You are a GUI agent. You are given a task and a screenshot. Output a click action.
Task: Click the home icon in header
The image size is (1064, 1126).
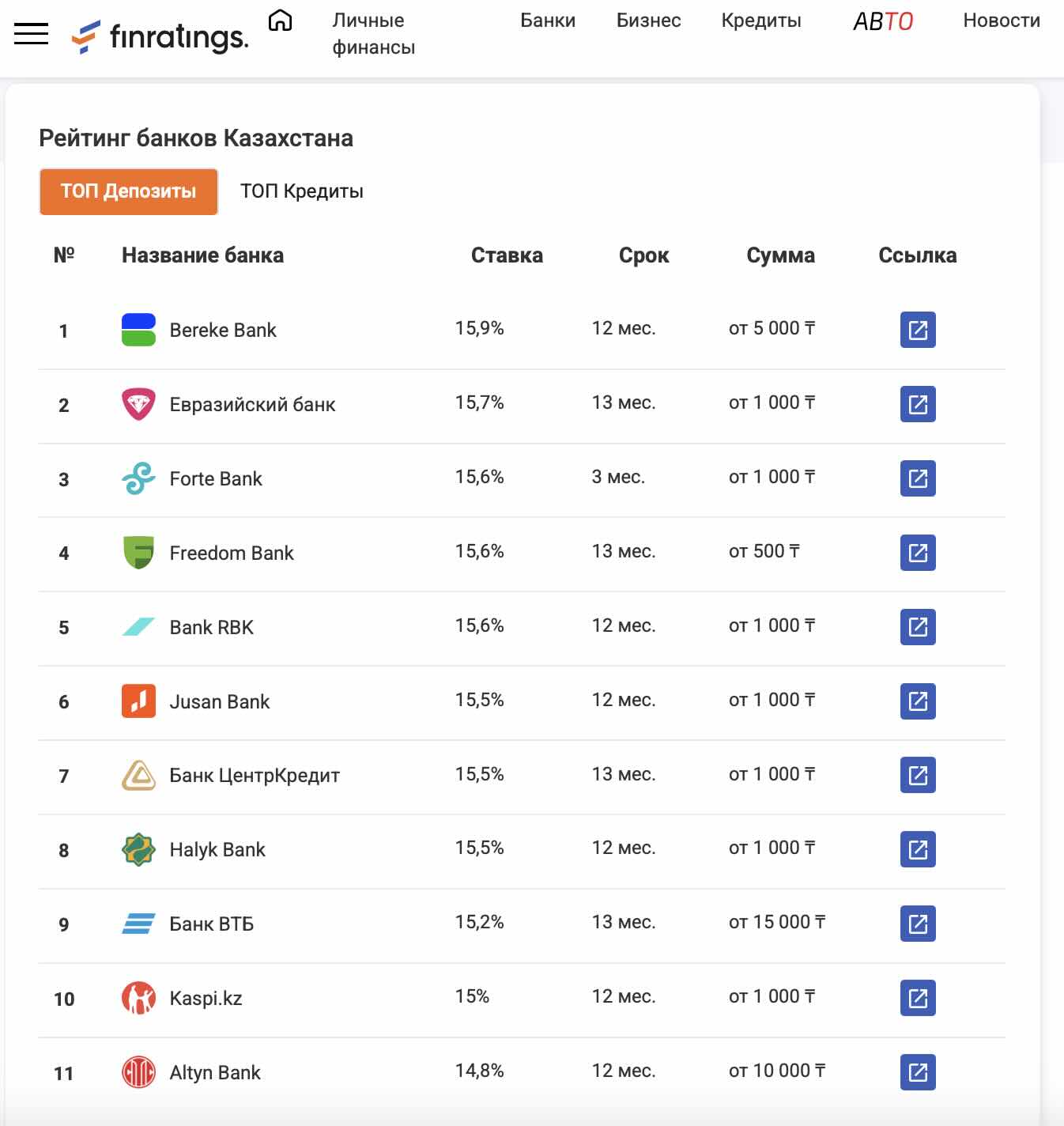[280, 21]
